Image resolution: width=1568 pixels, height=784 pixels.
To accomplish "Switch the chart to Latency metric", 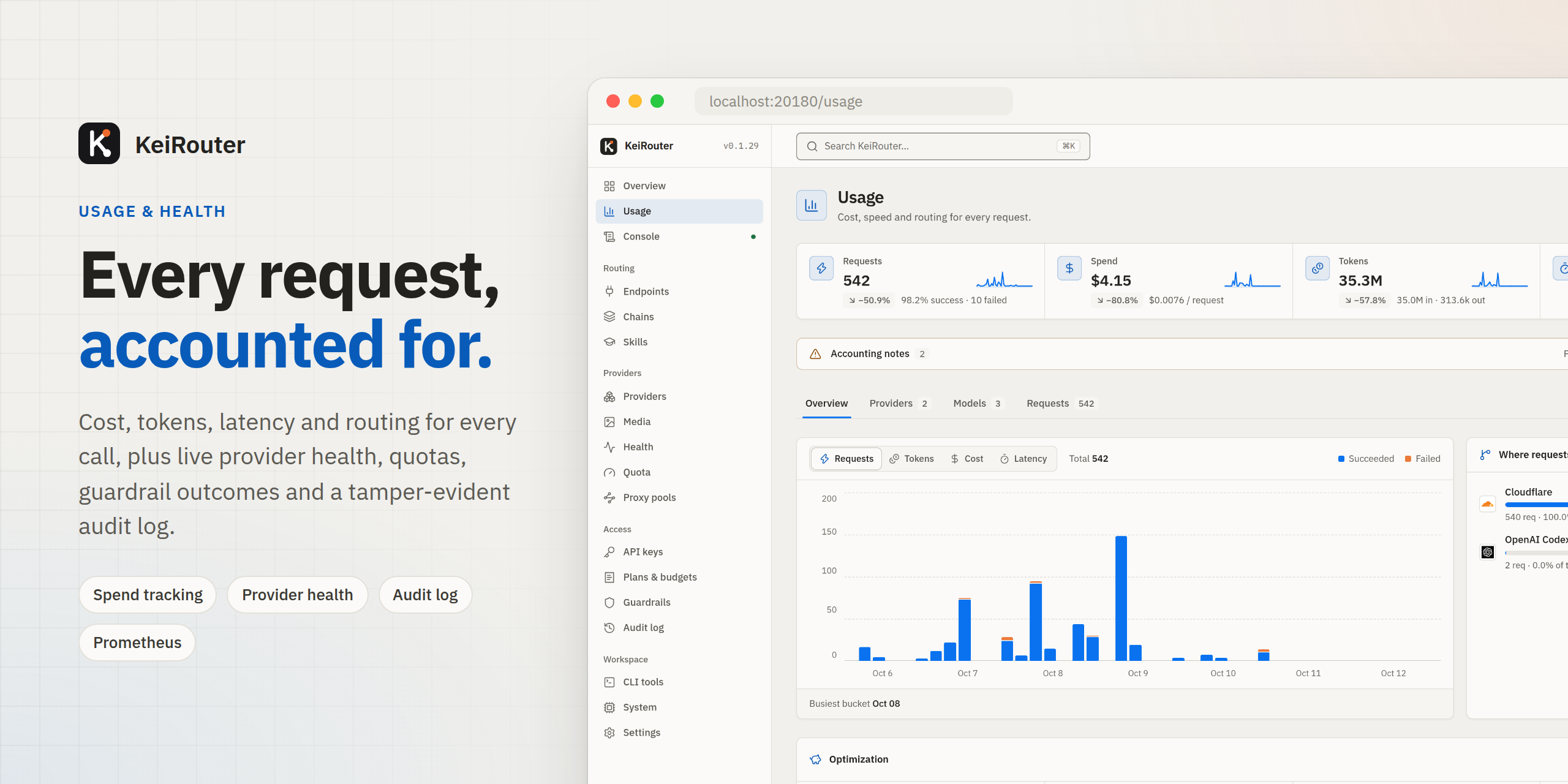I will pos(1023,459).
